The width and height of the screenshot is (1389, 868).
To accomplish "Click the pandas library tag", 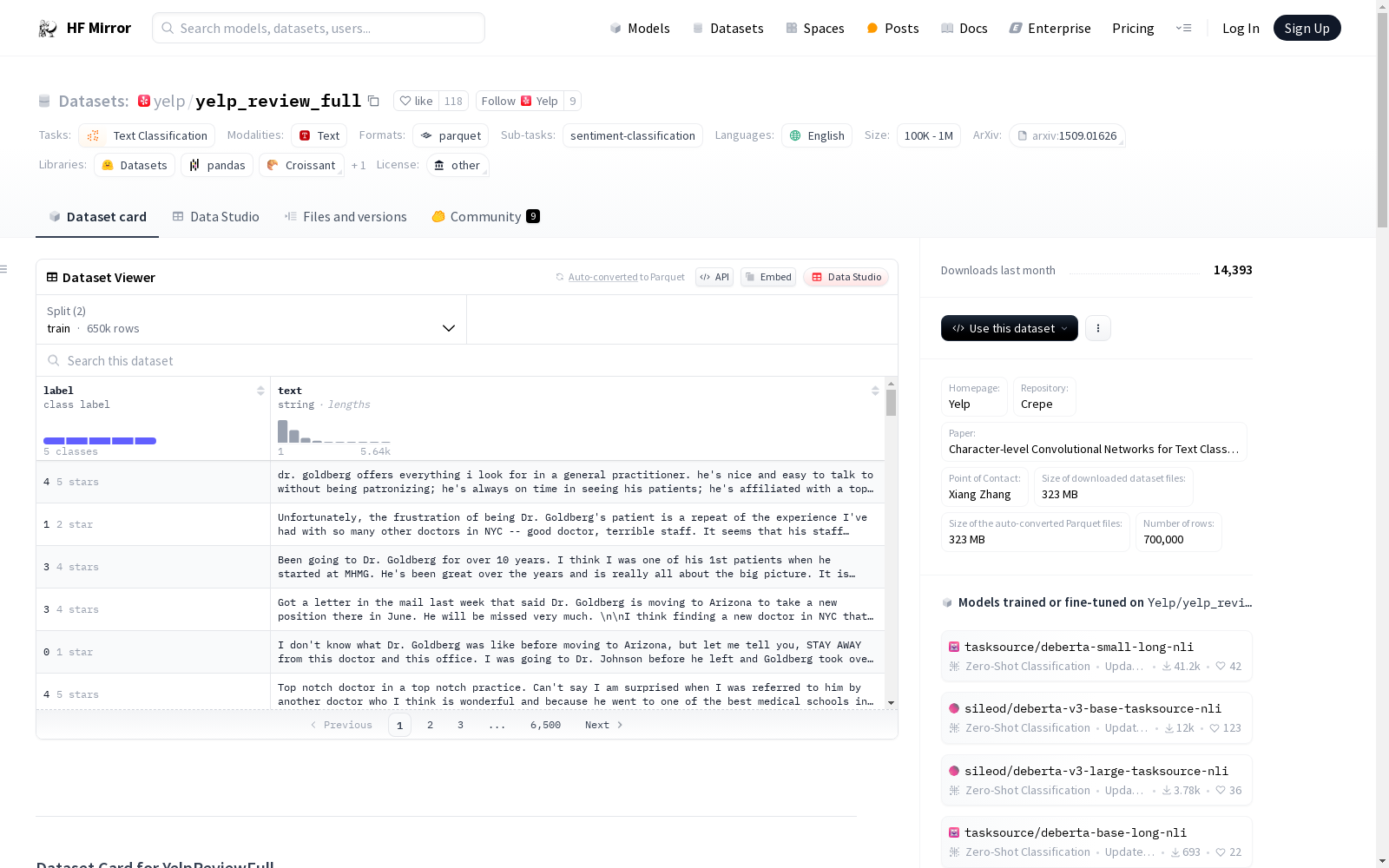I will (x=217, y=165).
